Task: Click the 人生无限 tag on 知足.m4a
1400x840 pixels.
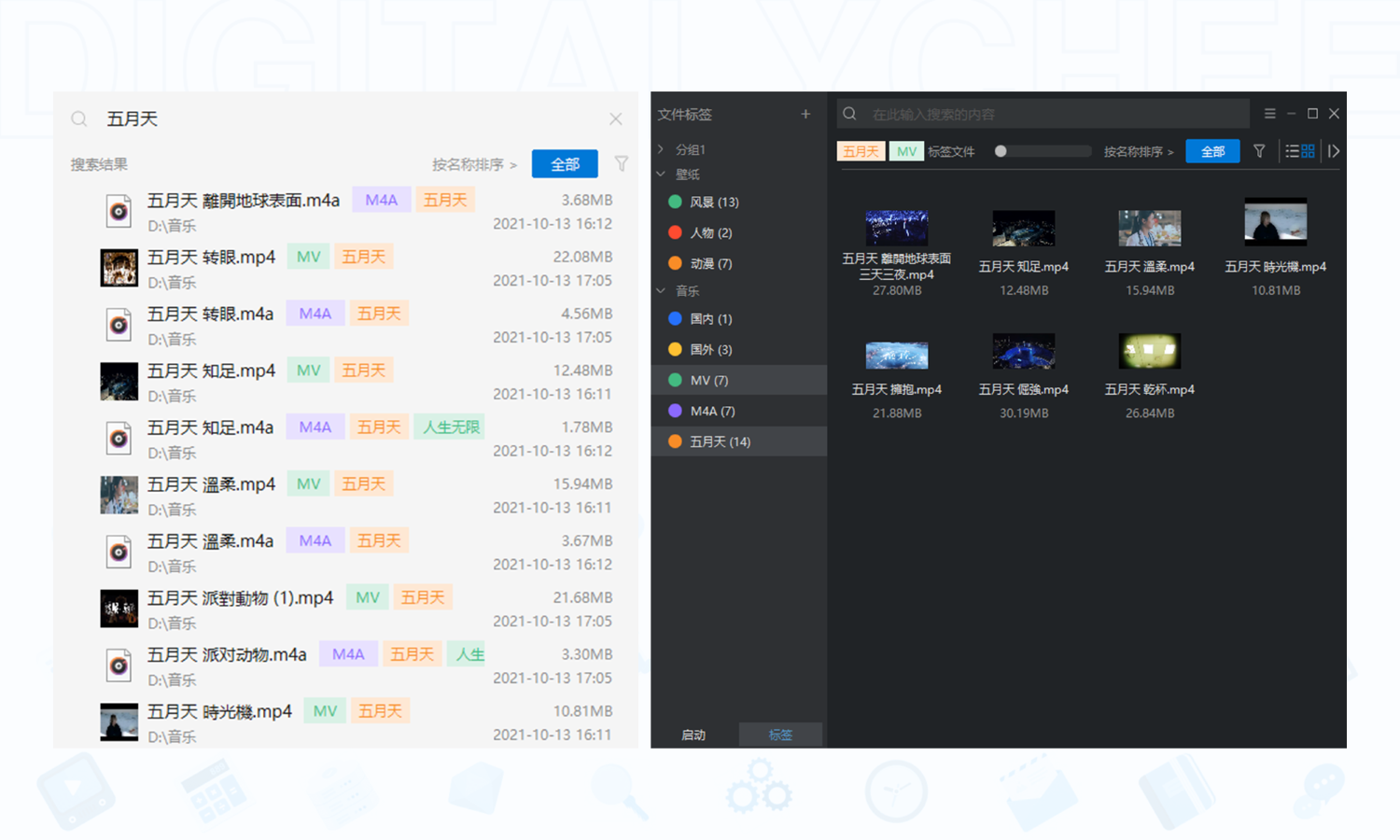Action: click(451, 427)
